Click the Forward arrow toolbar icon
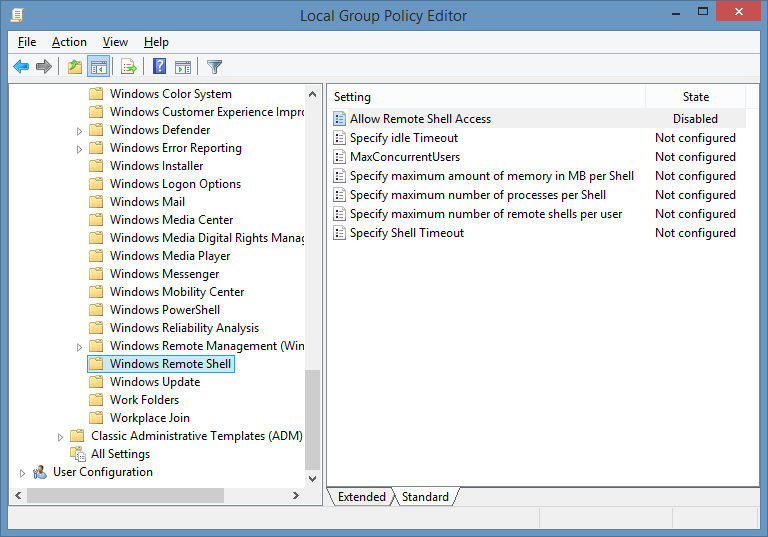 (x=44, y=66)
